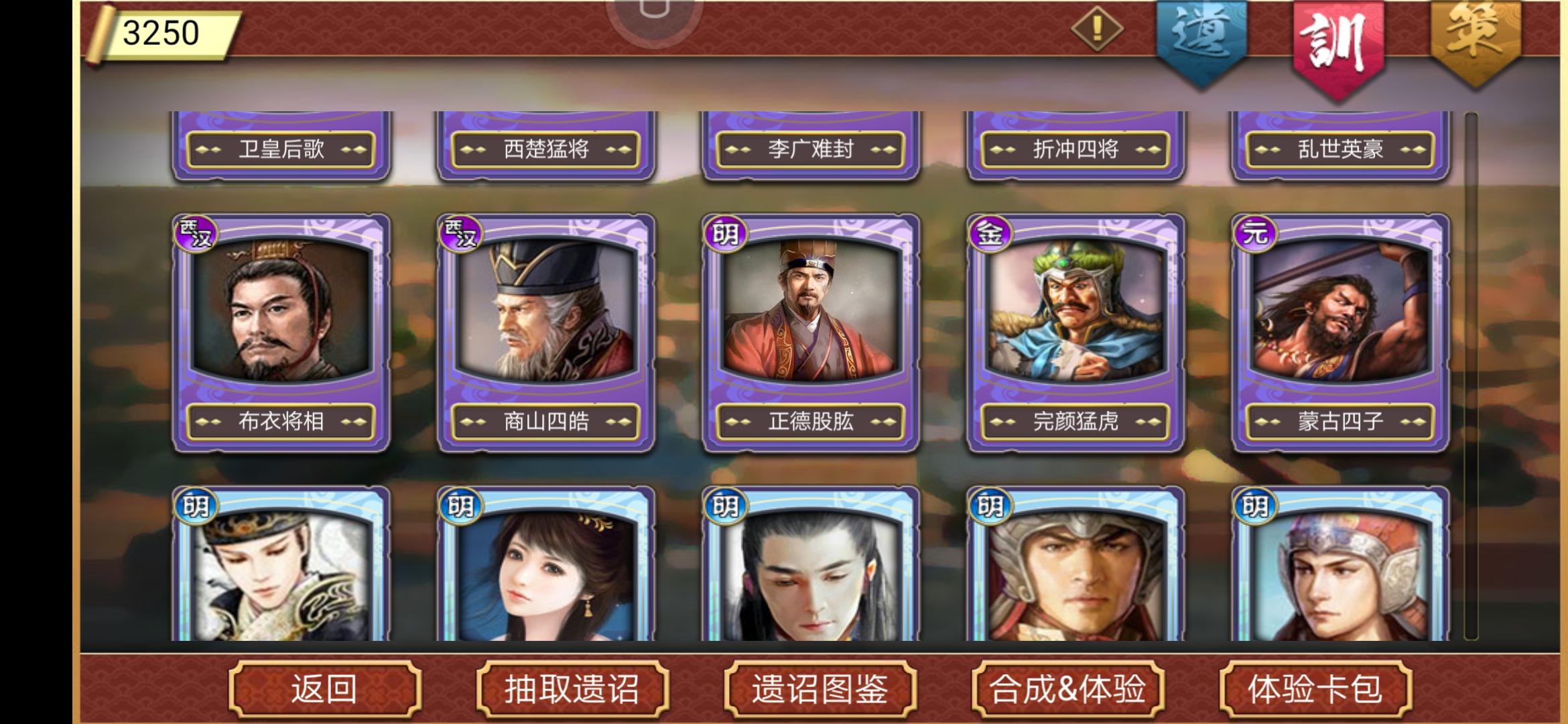The width and height of the screenshot is (1568, 724).
Task: Pick the 完颜猛虎 card
Action: coord(1075,333)
